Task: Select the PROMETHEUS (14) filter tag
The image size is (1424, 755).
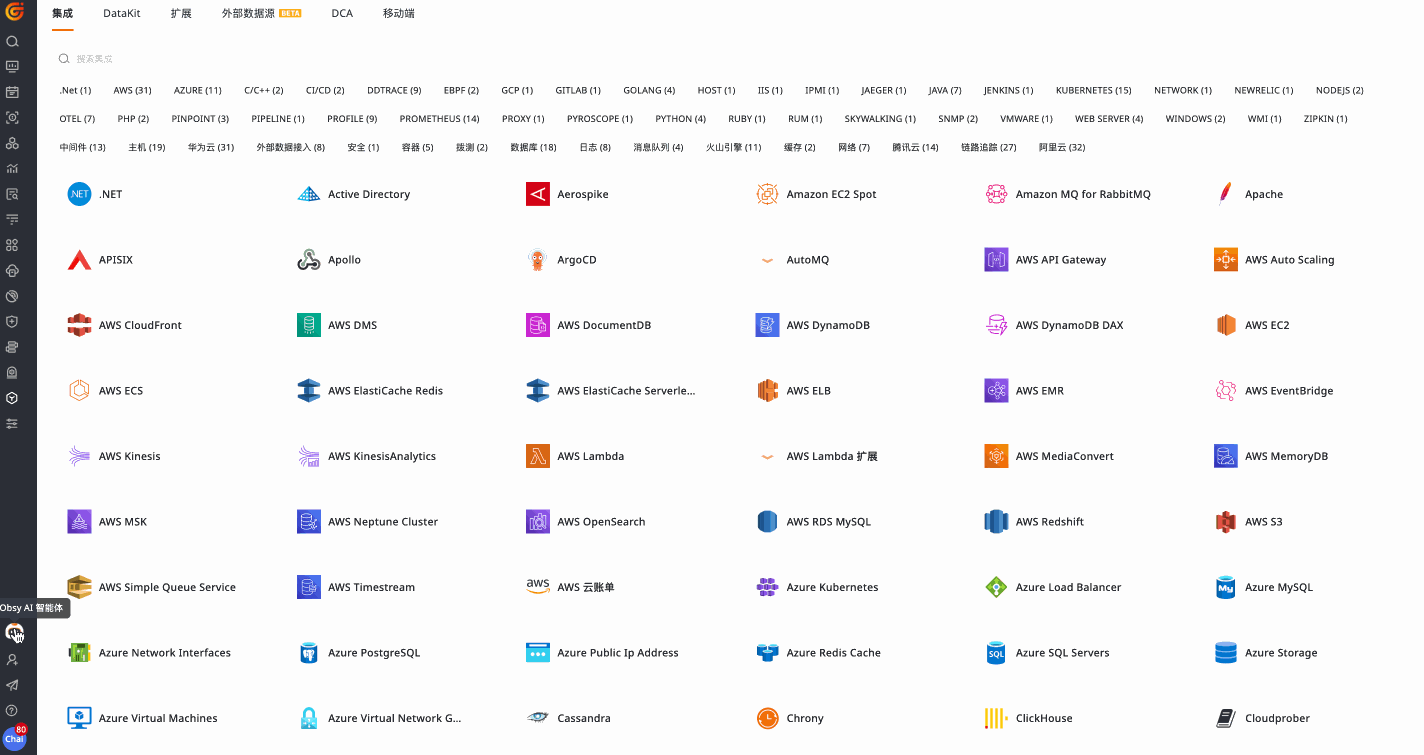Action: pyautogui.click(x=439, y=119)
